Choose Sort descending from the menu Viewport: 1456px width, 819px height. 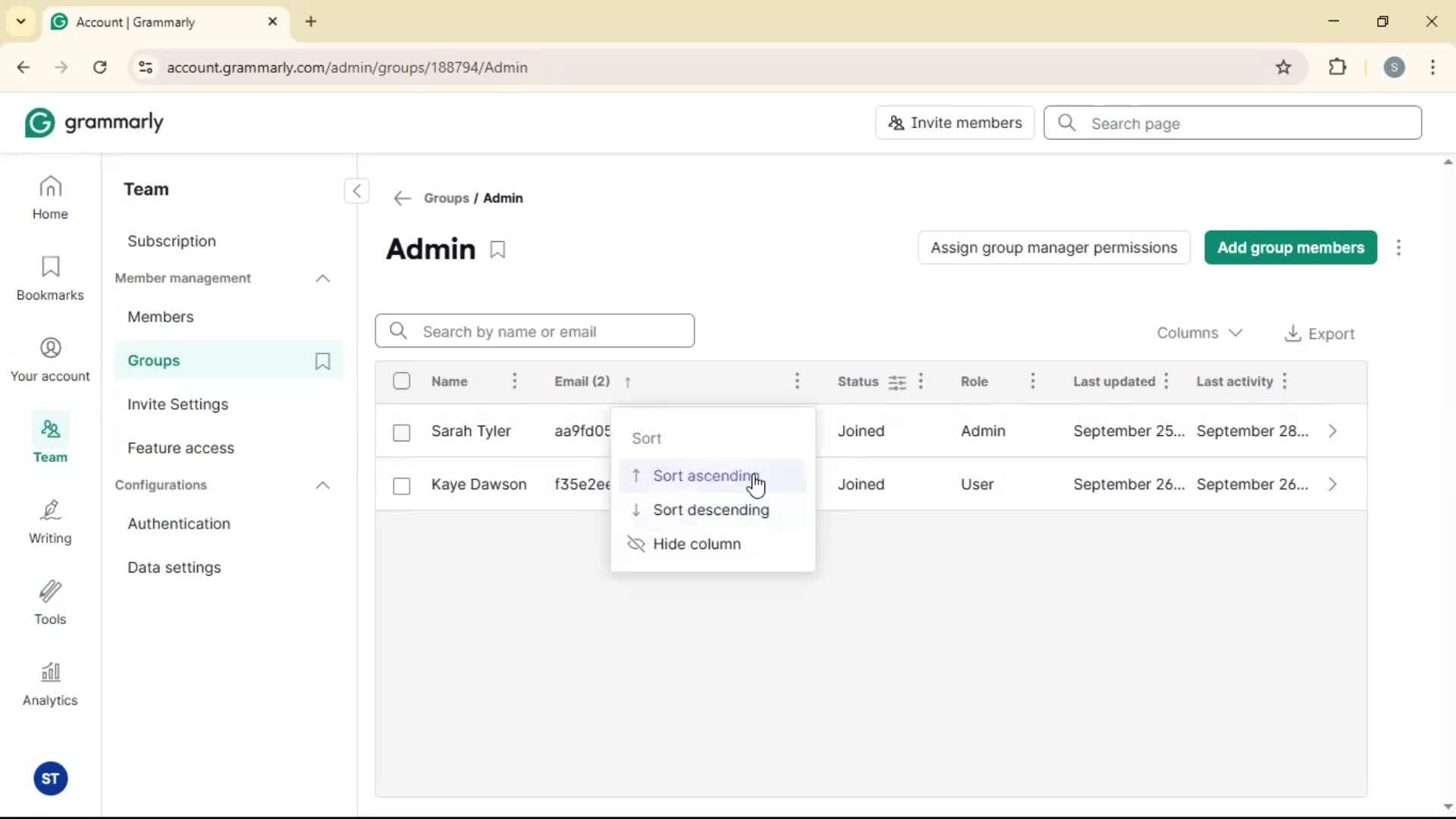click(x=711, y=510)
